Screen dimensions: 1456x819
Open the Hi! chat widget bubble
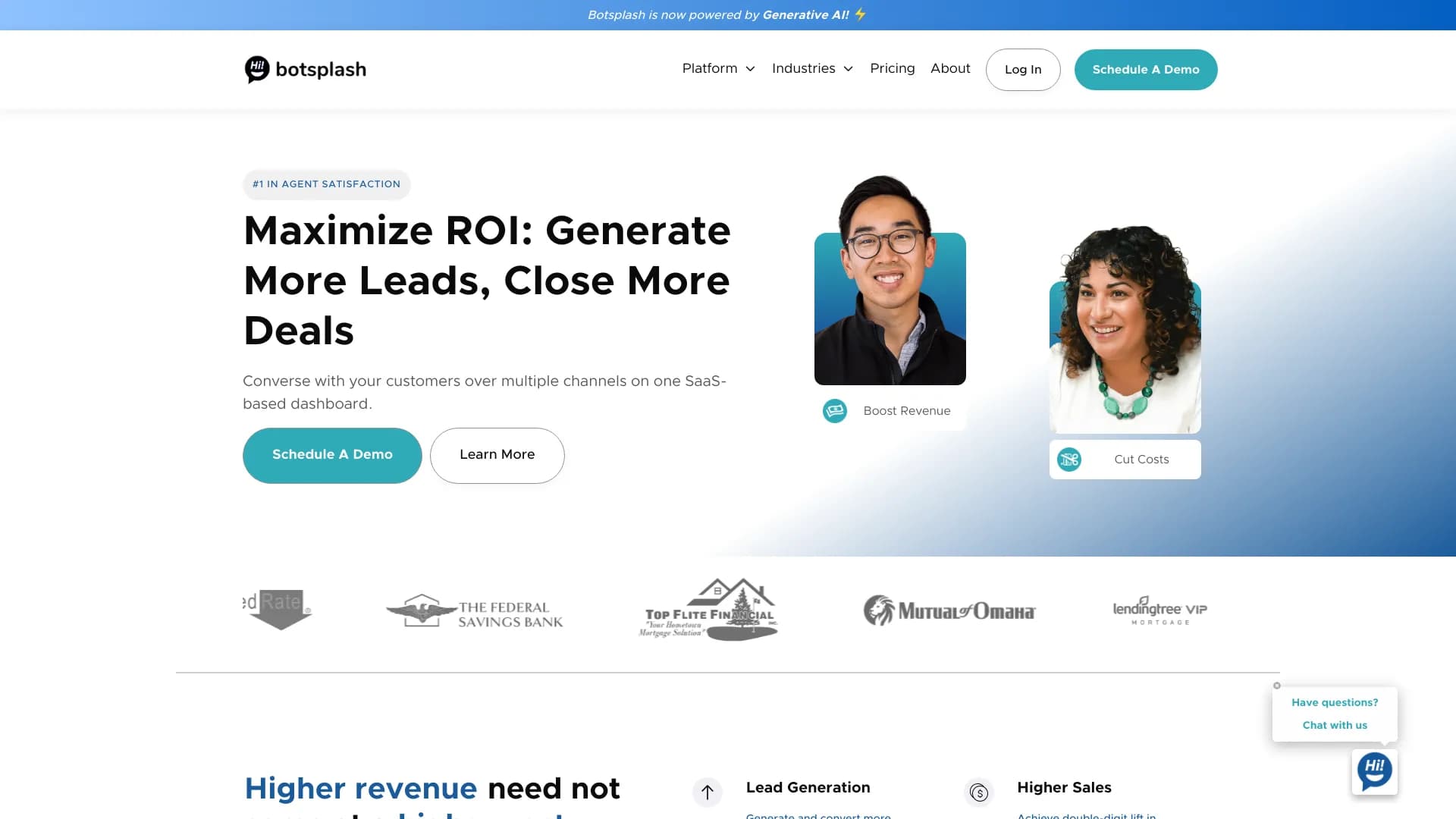click(1374, 771)
